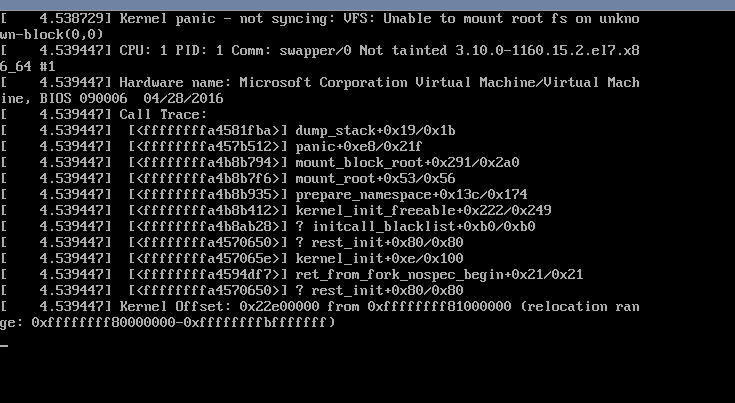Click the 'ret_from_fork_nospec_begin+0x21/0x21' entry
Screen dimensions: 735x403
pos(439,274)
